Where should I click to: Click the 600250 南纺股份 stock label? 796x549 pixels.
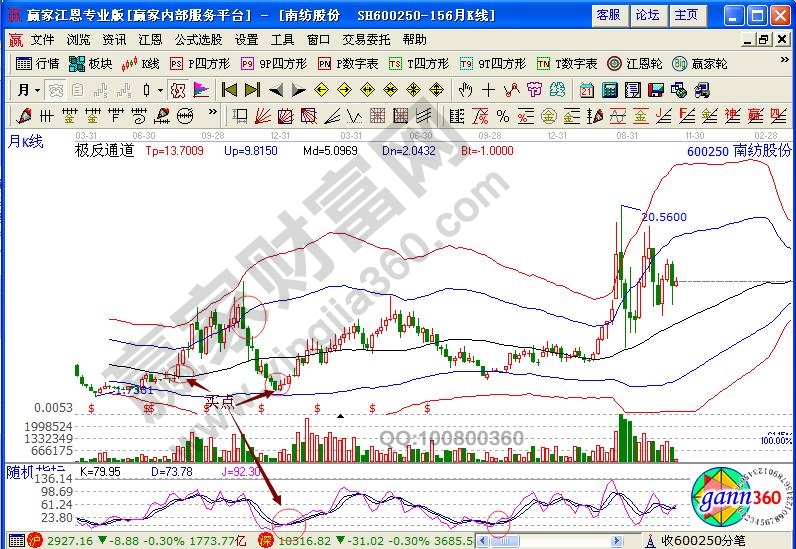coord(738,150)
